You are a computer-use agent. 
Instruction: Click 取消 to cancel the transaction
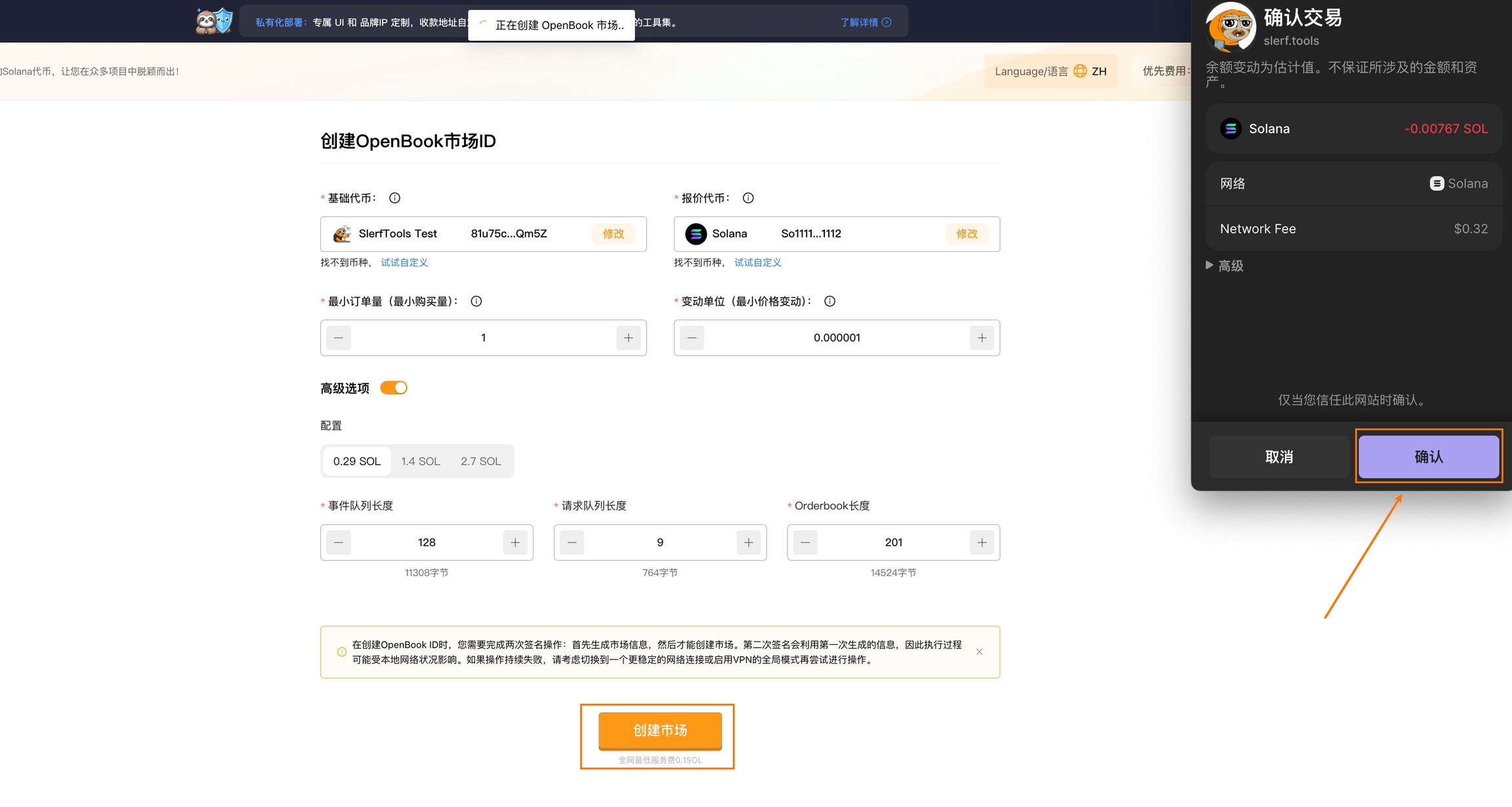tap(1278, 457)
